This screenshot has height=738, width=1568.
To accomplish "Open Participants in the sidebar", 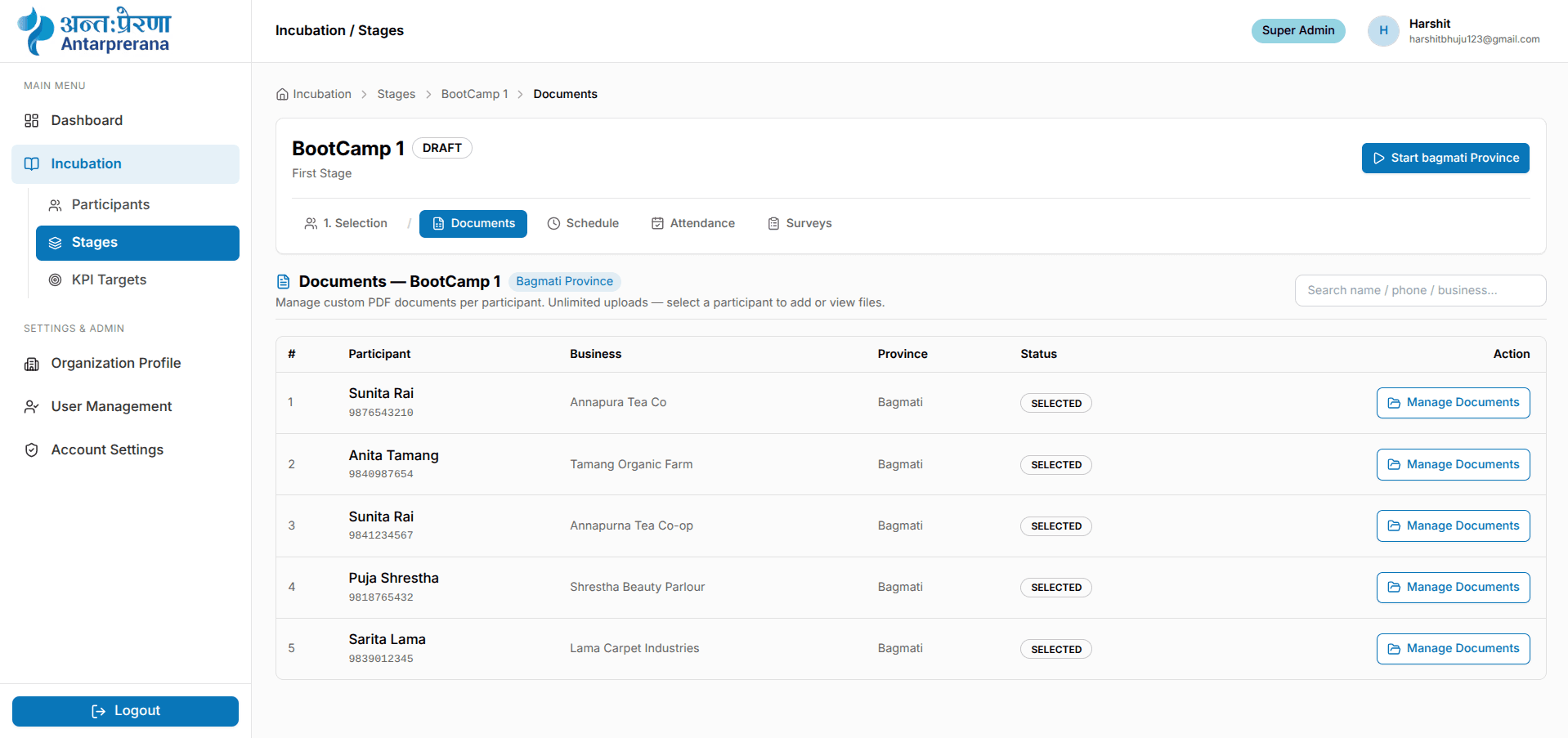I will pyautogui.click(x=137, y=205).
